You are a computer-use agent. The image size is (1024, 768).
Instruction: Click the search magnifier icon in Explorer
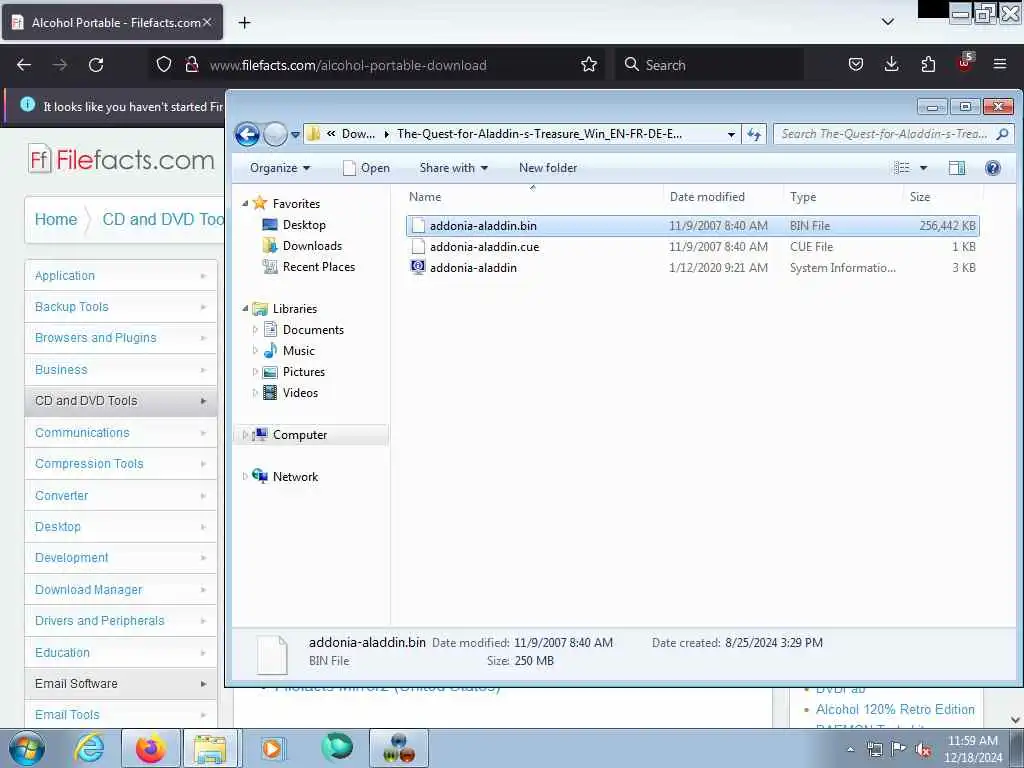pyautogui.click(x=1002, y=134)
